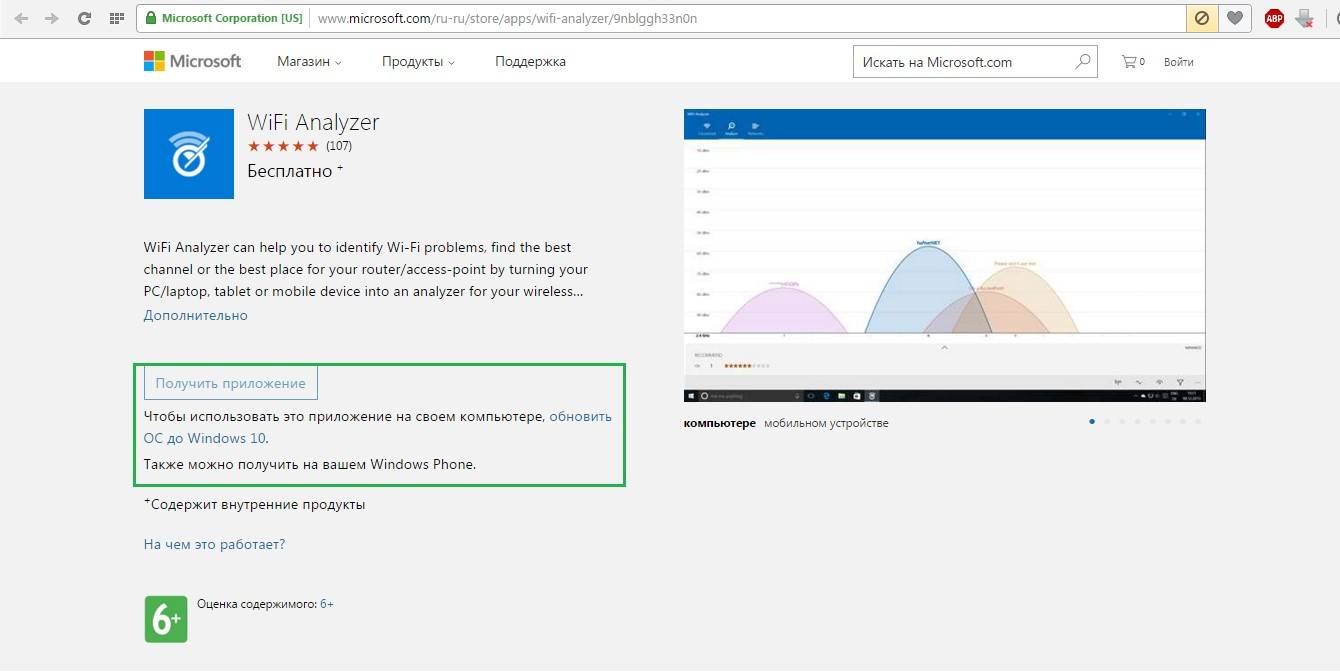Image resolution: width=1340 pixels, height=672 pixels.
Task: Open the На чем это работает? link
Action: pos(214,544)
